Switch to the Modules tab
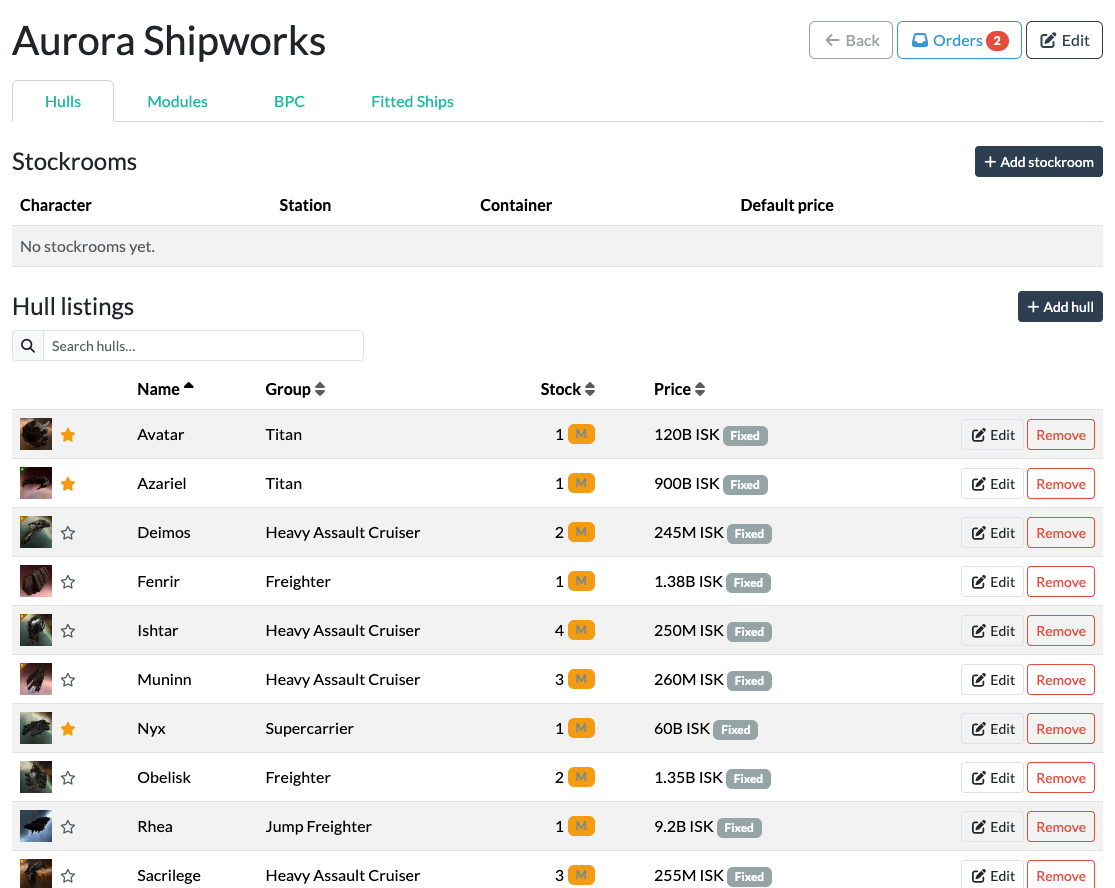This screenshot has width=1115, height=888. 177,102
